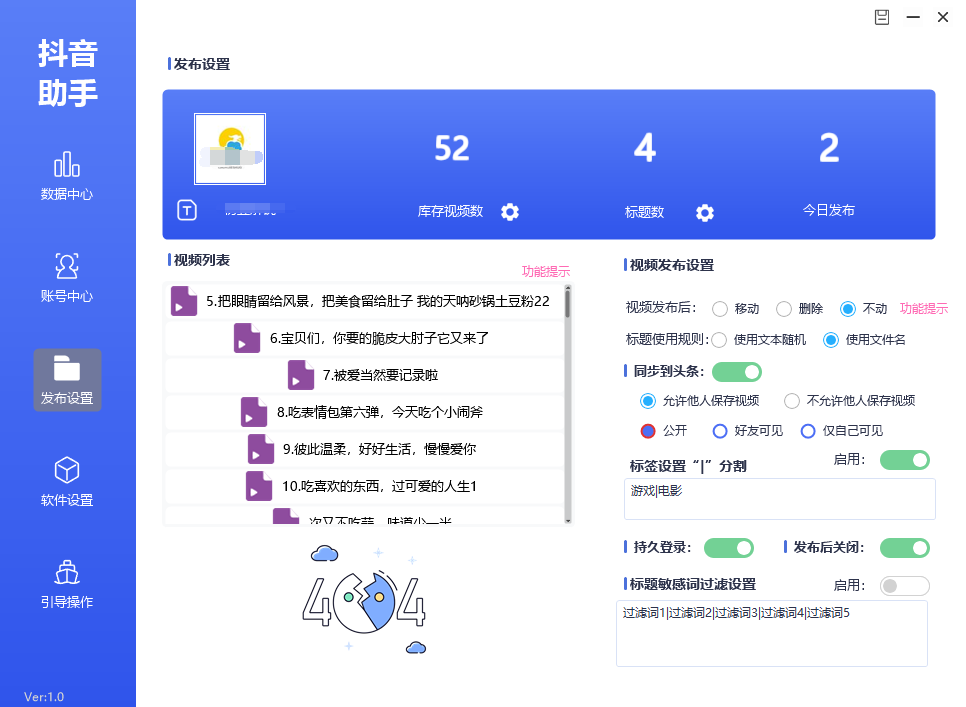The image size is (966, 707).
Task: Click the T text icon under avatar
Action: [187, 211]
